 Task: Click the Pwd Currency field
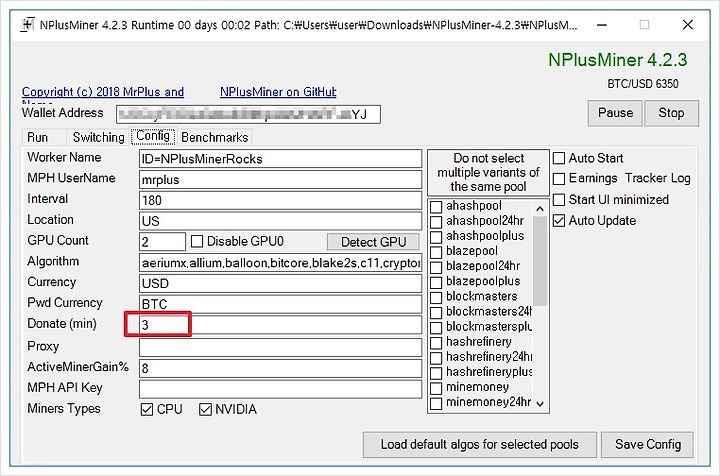(280, 304)
